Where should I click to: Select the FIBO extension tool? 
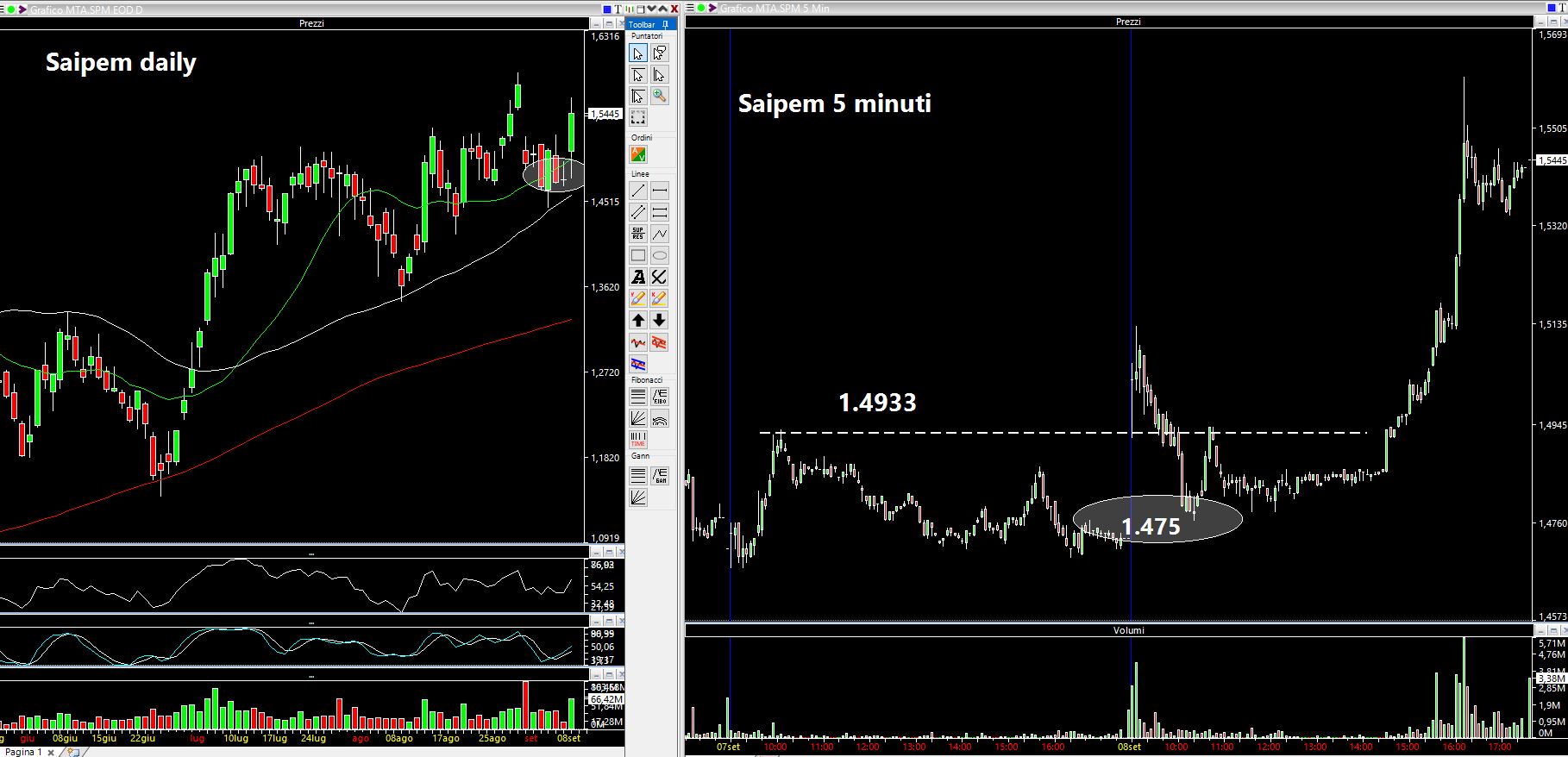(x=659, y=397)
